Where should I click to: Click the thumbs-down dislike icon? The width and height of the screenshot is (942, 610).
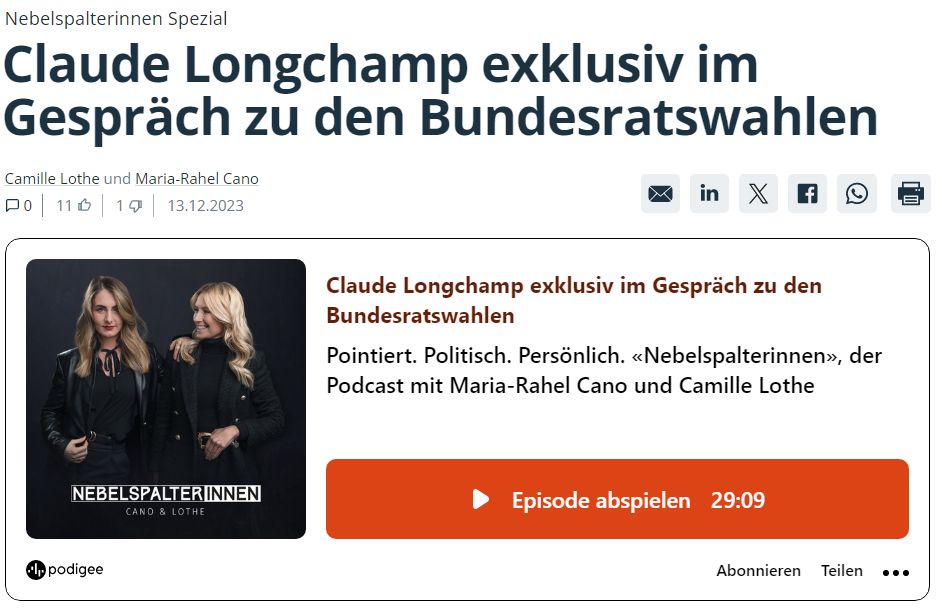point(136,206)
